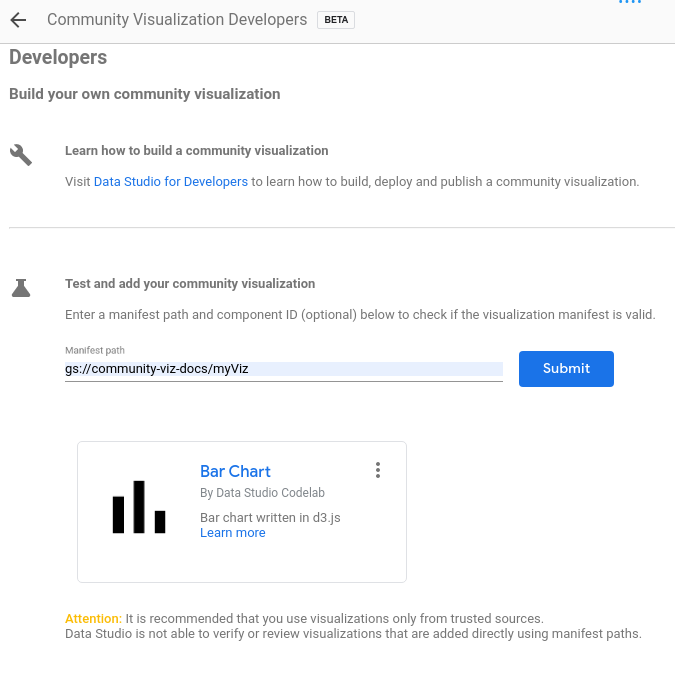Click the orange Attention label
The width and height of the screenshot is (675, 683).
tap(93, 619)
